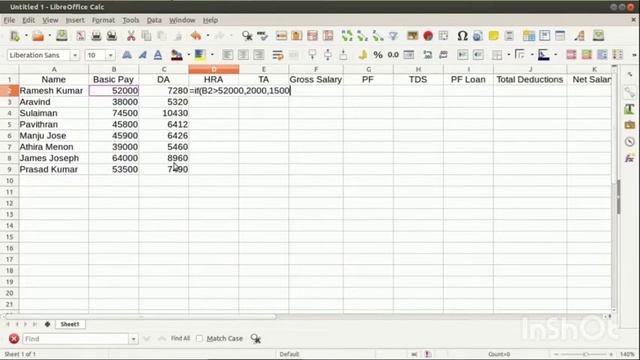Screen dimensions: 640x360
Task: Click the Print icon
Action: 96,36
